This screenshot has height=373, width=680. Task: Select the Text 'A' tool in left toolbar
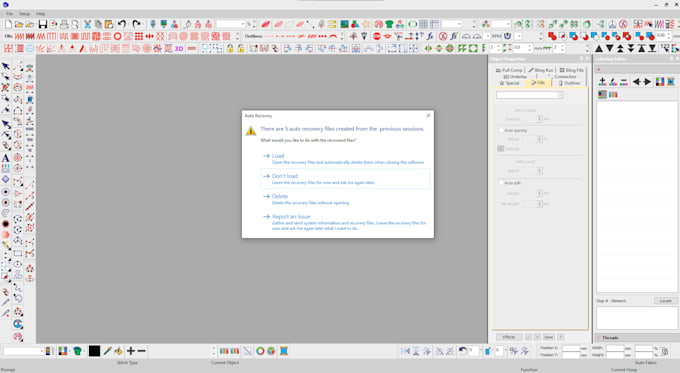(5, 158)
